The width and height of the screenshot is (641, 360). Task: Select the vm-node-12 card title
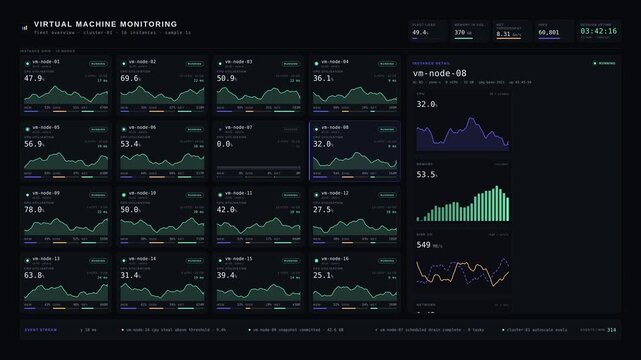pyautogui.click(x=335, y=193)
